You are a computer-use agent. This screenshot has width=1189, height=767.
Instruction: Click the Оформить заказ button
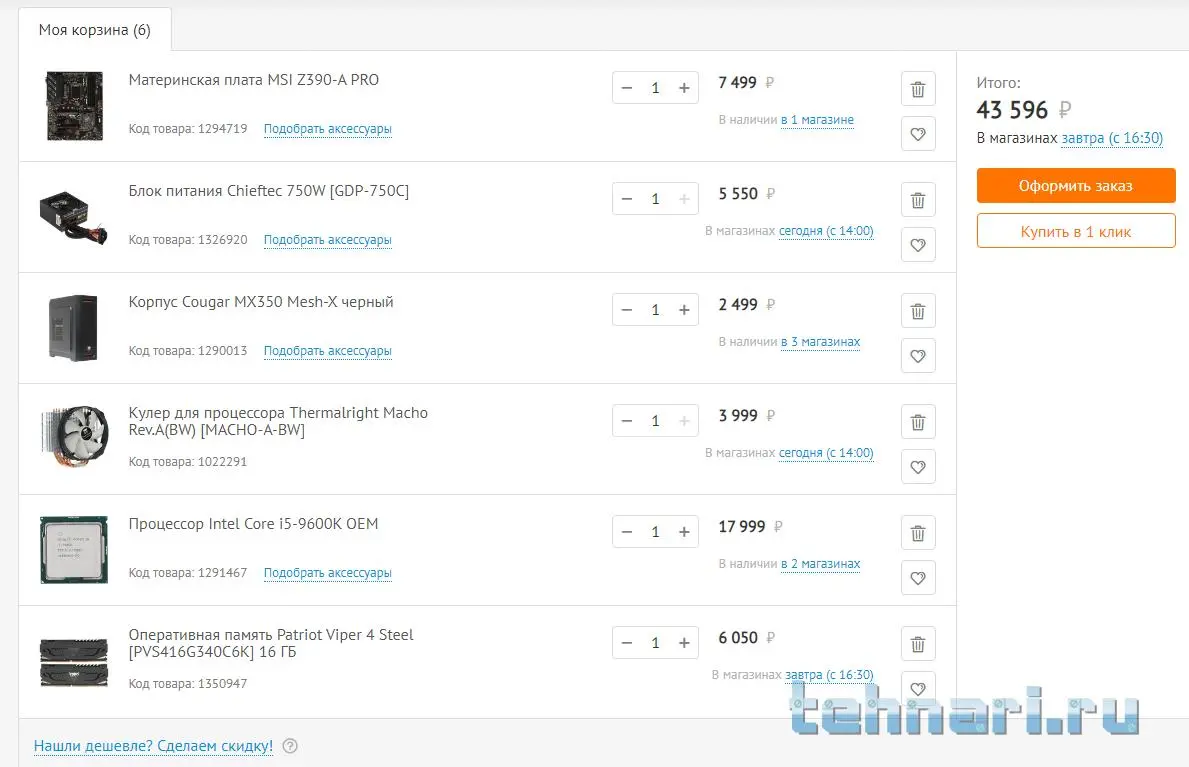(x=1075, y=186)
